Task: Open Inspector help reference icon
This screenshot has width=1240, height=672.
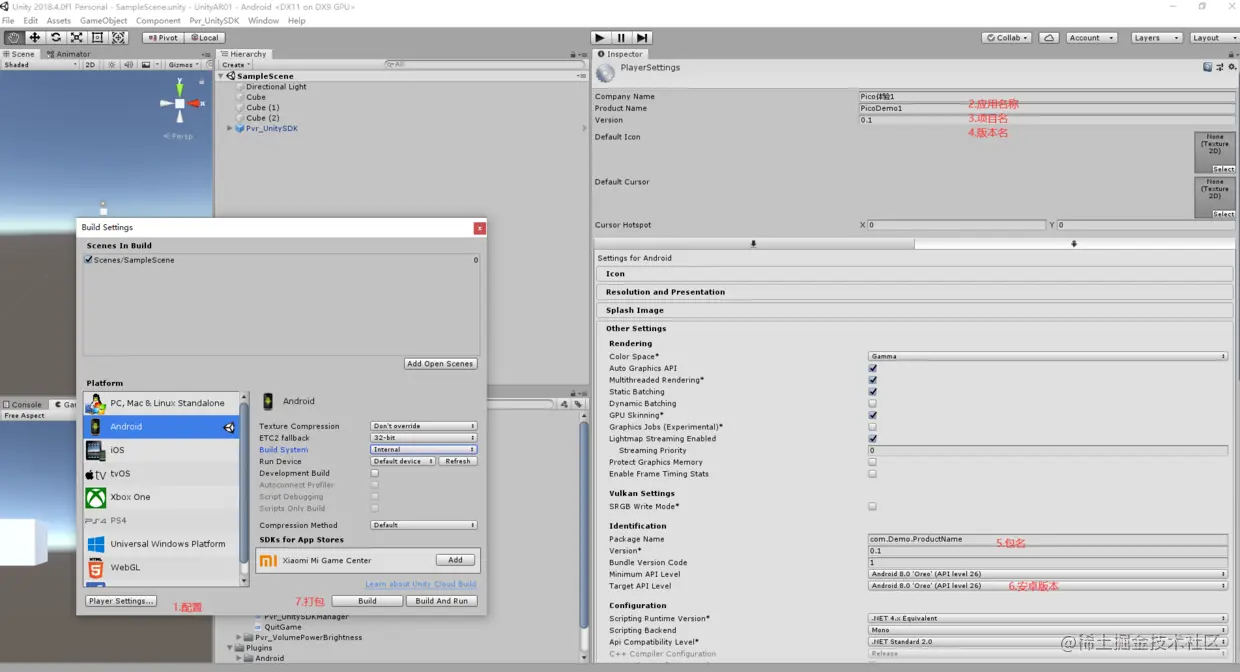Action: pyautogui.click(x=1208, y=67)
